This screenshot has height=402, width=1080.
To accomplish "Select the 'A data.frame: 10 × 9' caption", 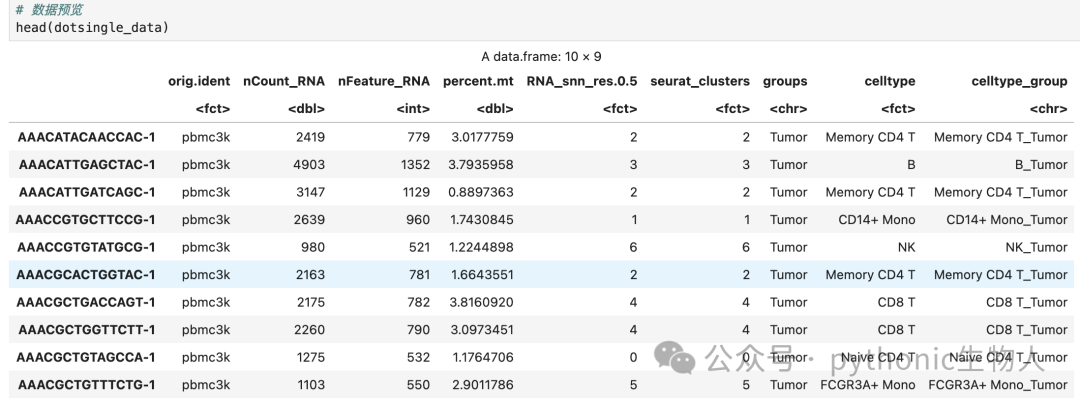I will [541, 56].
